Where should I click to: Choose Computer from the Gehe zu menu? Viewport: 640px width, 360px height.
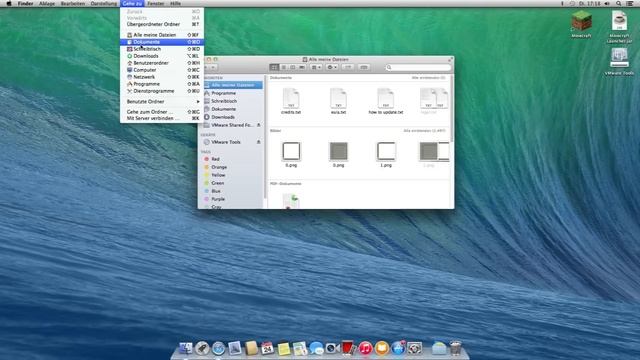click(x=162, y=70)
